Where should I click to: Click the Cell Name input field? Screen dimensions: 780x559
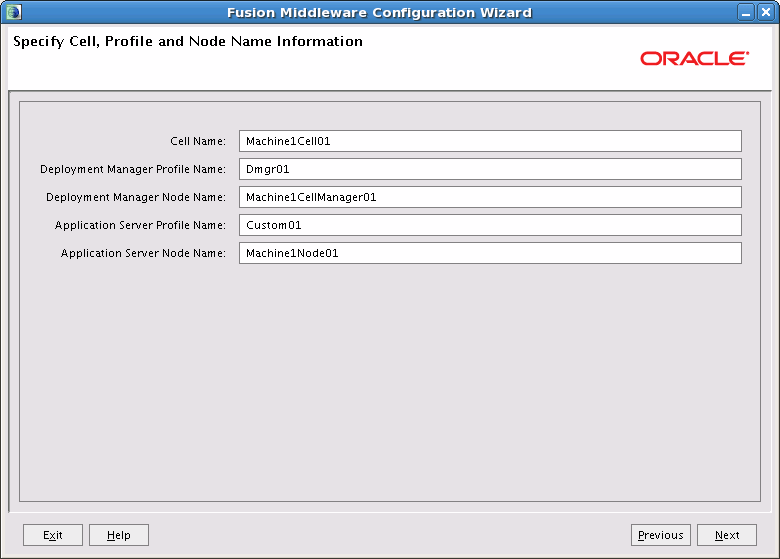pyautogui.click(x=490, y=141)
